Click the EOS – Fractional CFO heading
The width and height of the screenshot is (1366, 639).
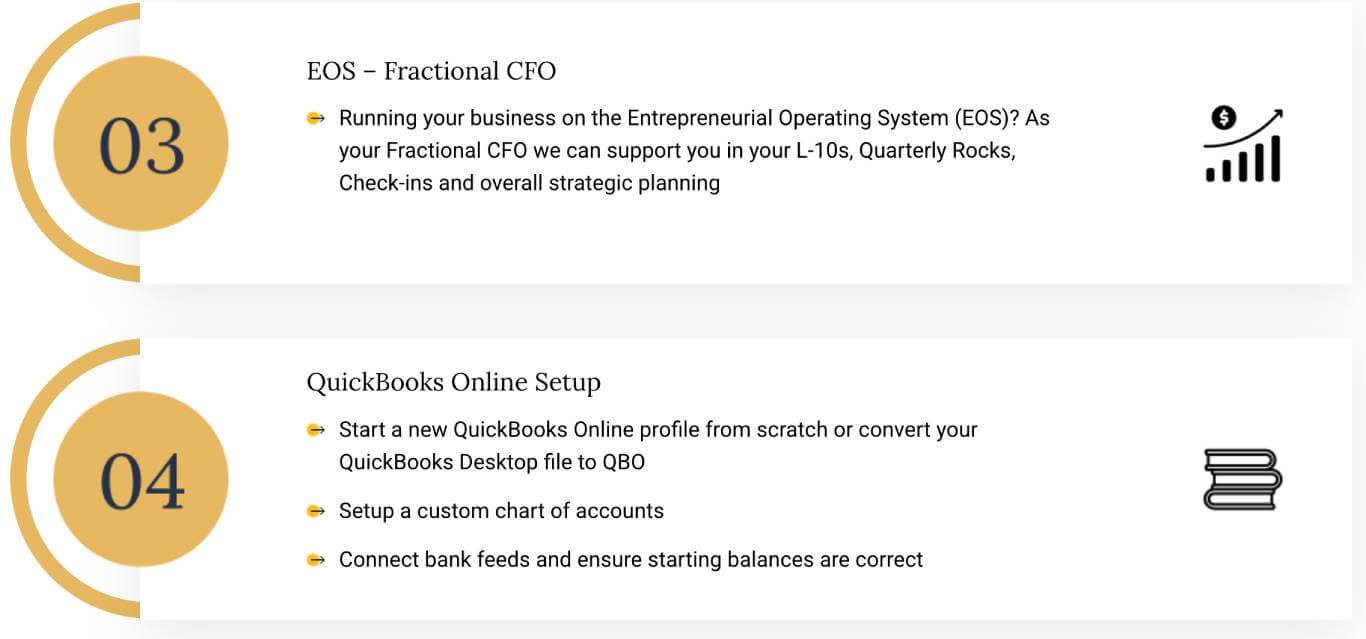[x=431, y=71]
